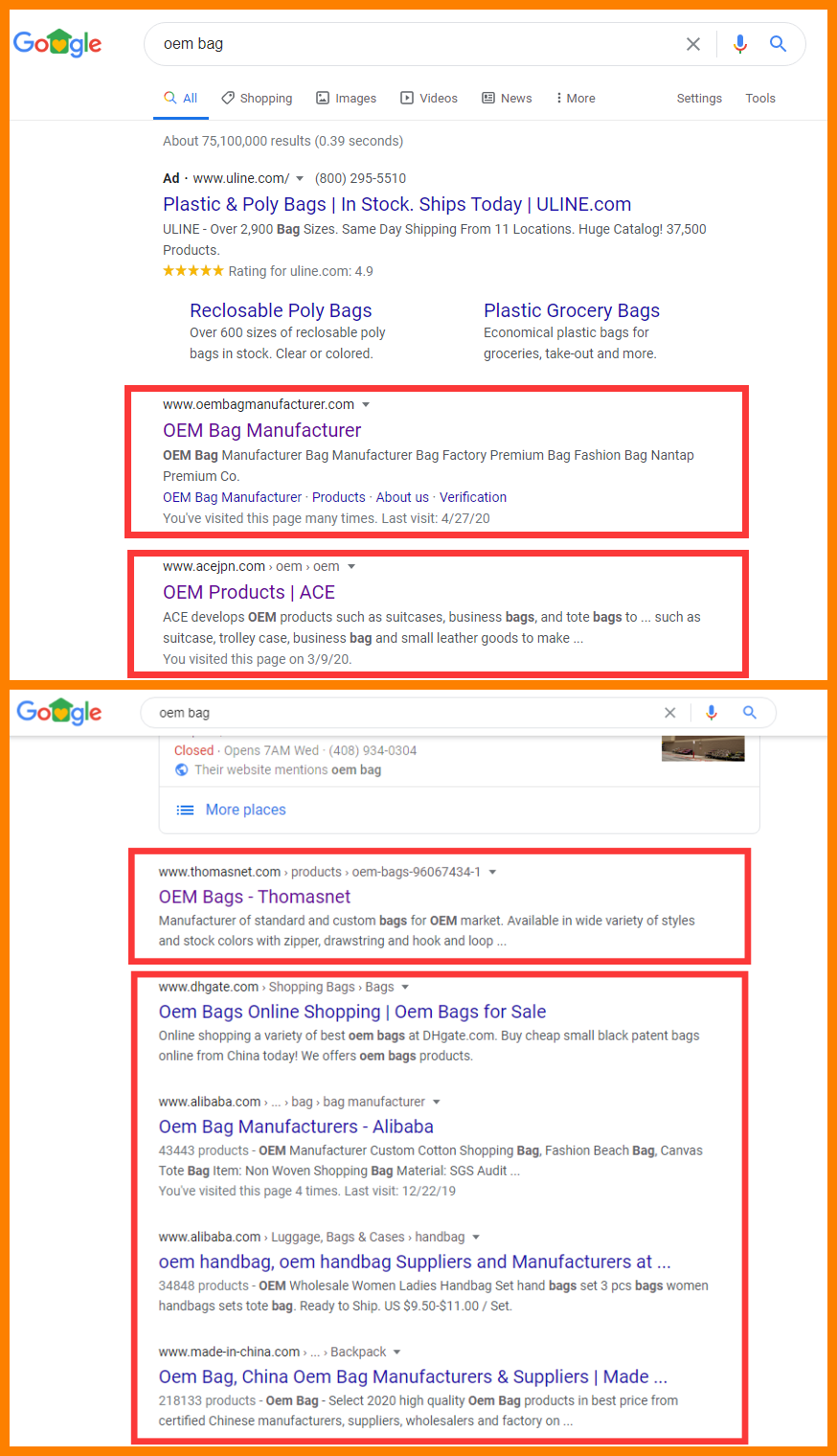The height and width of the screenshot is (1456, 837).
Task: Click the Google logo in top search page
Action: (x=57, y=43)
